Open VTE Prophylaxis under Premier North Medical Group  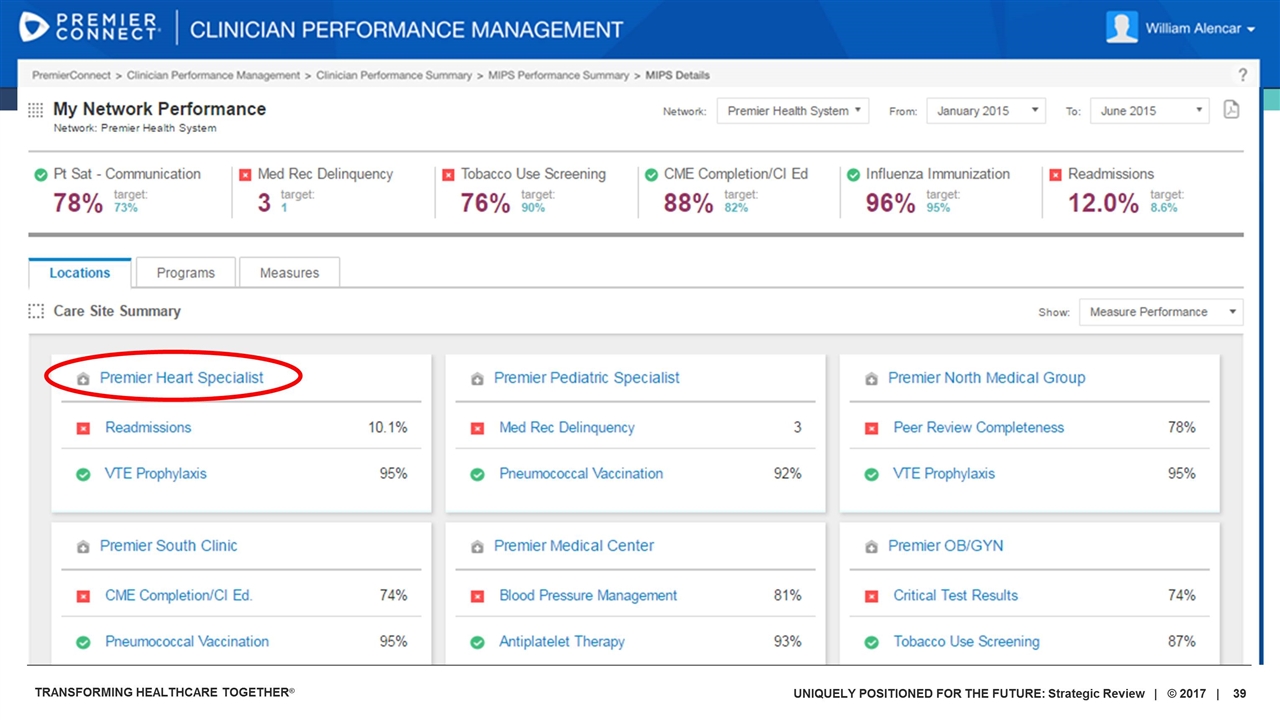click(944, 474)
